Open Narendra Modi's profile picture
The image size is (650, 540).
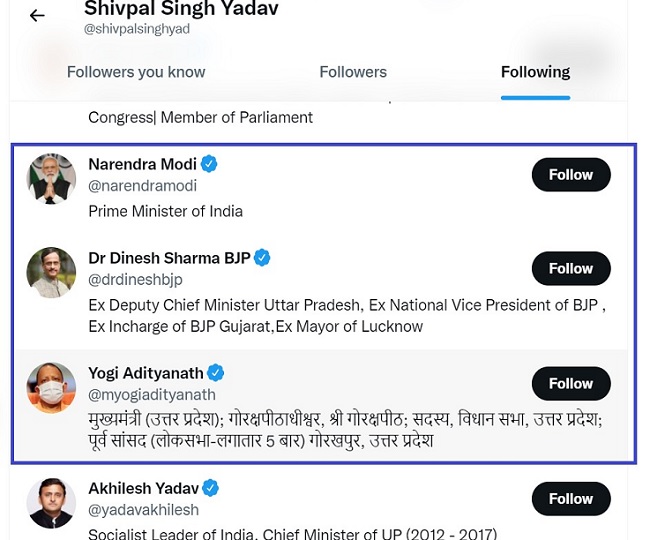click(51, 179)
